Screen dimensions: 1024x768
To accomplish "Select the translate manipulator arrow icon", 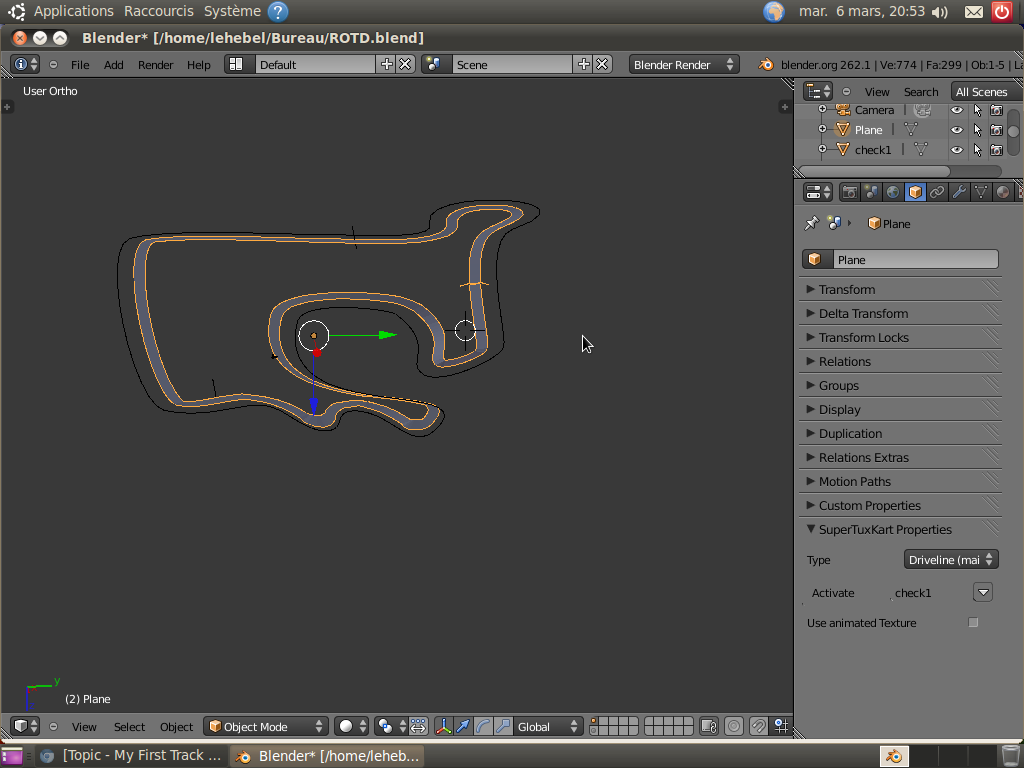I will coord(462,727).
